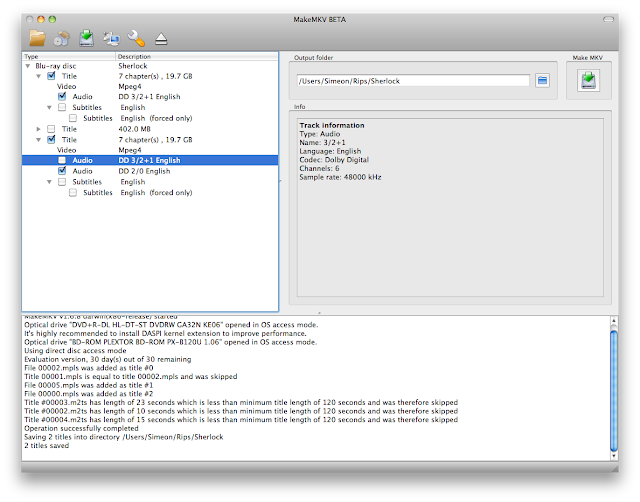Collapse Subtitles under the last title
The height and width of the screenshot is (502, 640).
49,182
